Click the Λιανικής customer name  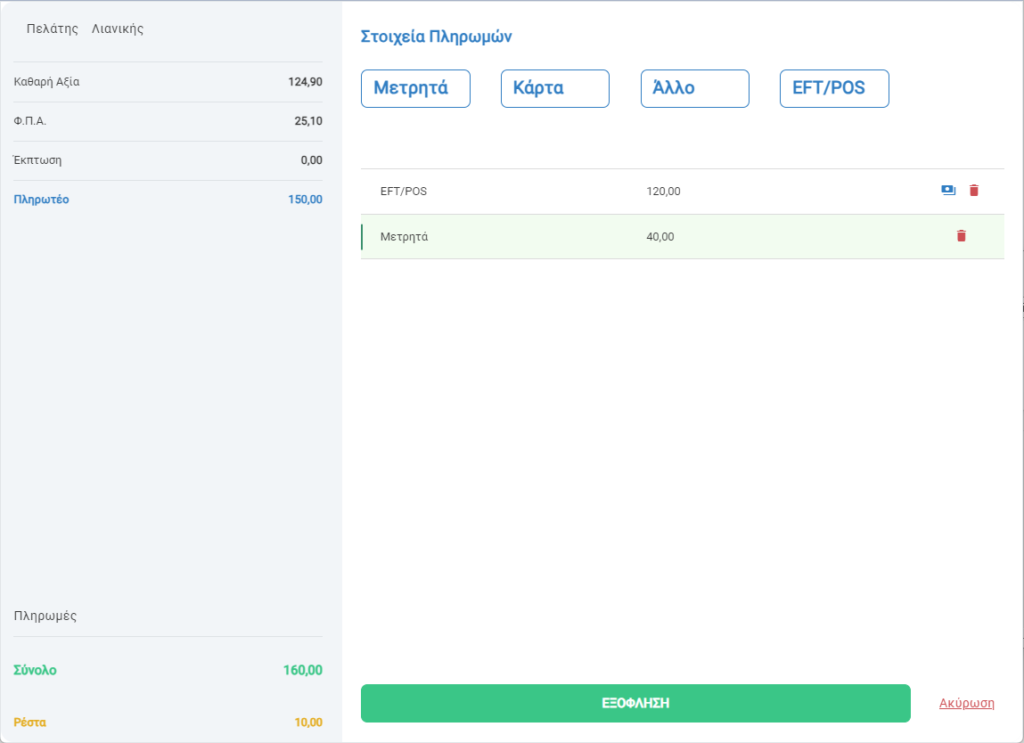click(118, 29)
